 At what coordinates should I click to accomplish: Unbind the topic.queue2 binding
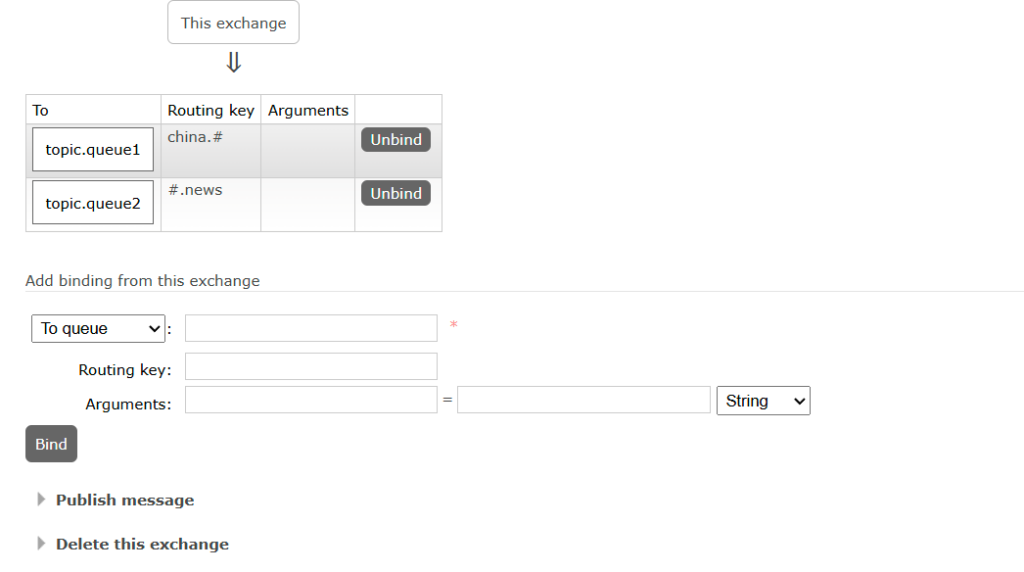395,193
